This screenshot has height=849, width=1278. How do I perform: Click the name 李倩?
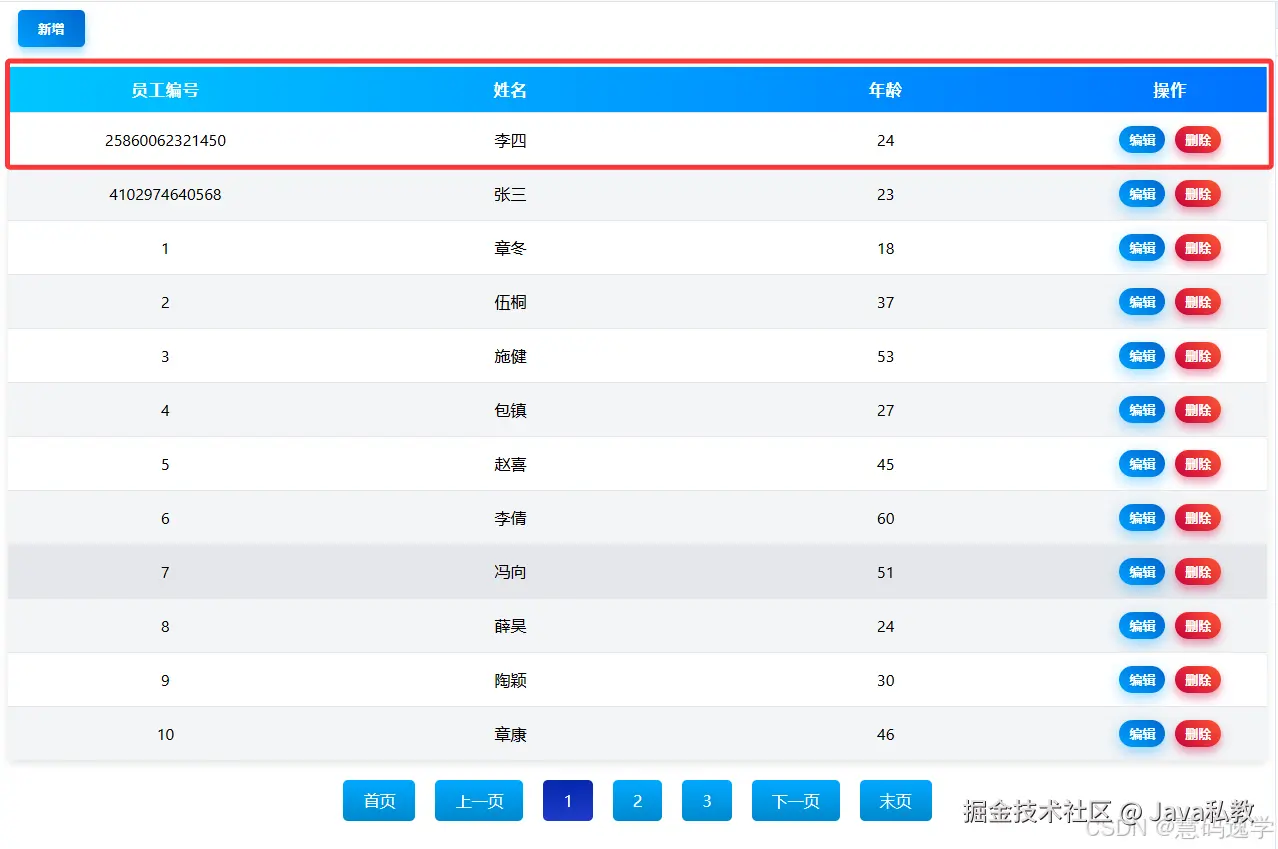[510, 519]
